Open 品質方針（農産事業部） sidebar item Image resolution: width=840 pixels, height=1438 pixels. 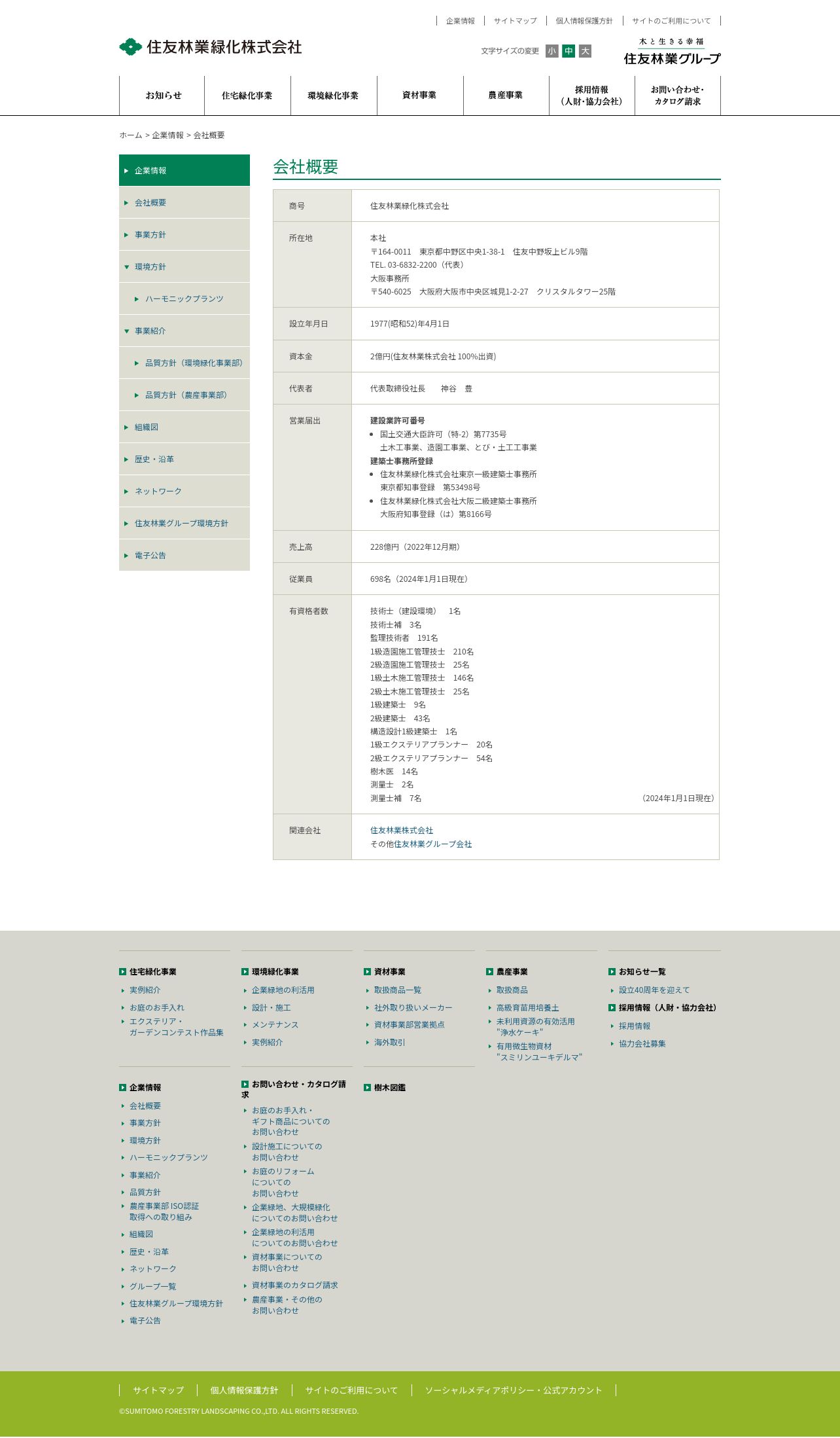pos(184,395)
